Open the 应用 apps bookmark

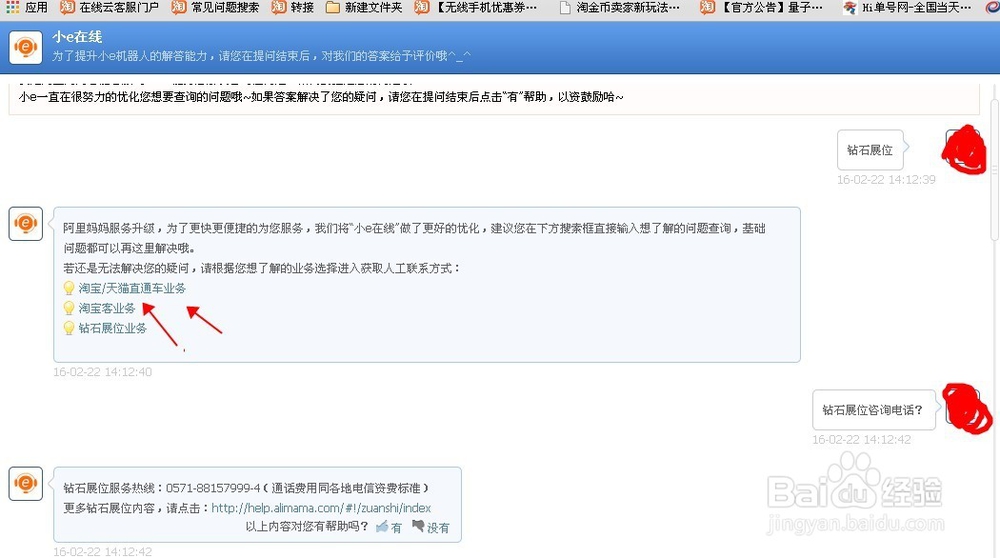(x=27, y=8)
